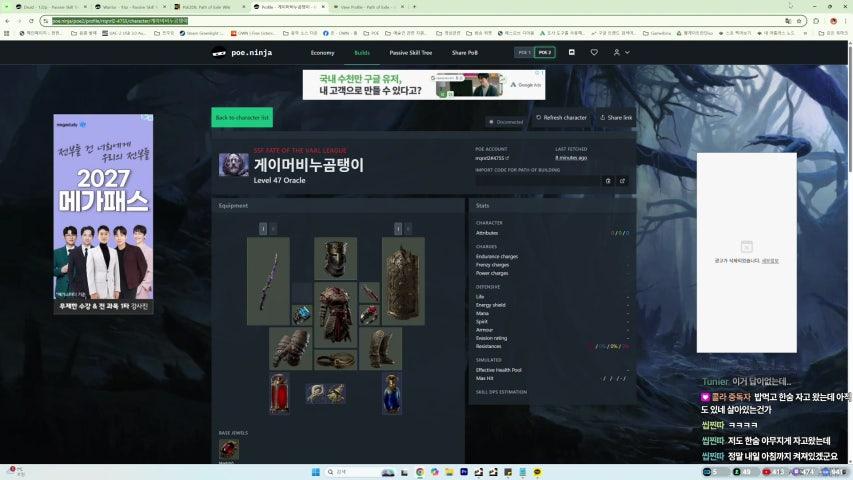The height and width of the screenshot is (480, 853).
Task: Bookmark this page with star icon
Action: (799, 21)
